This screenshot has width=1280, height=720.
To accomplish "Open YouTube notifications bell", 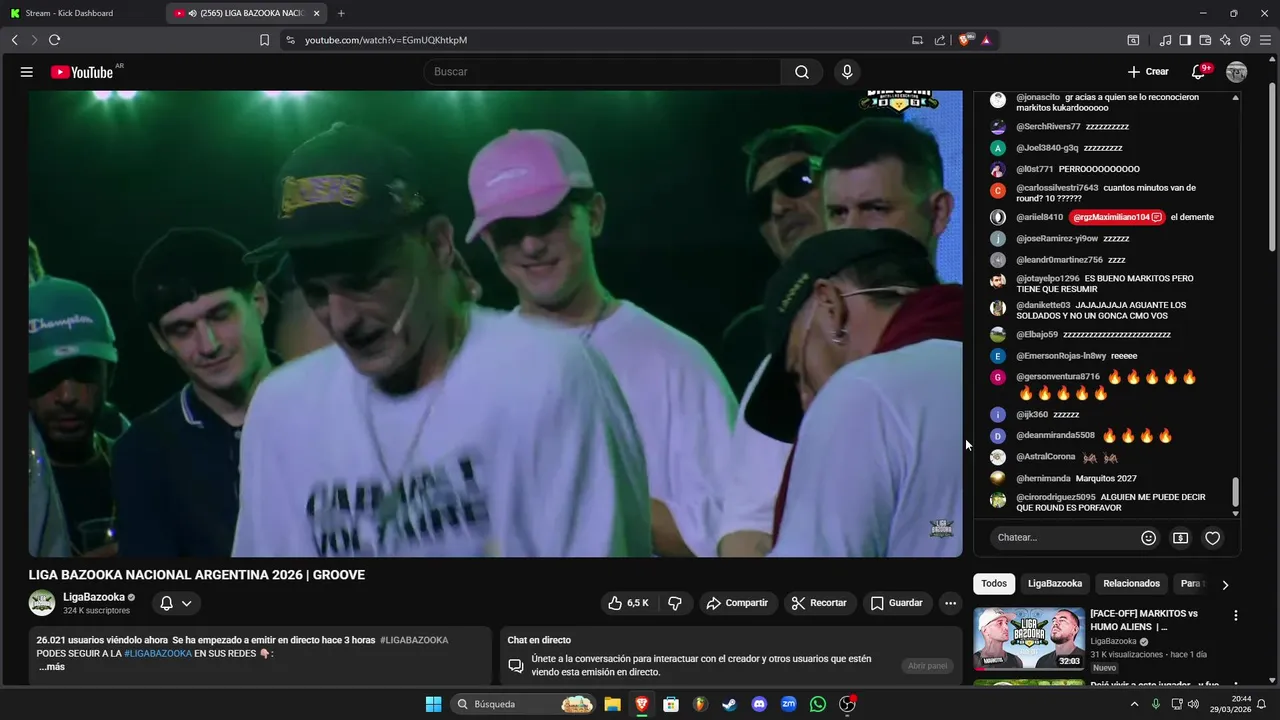I will (x=1199, y=72).
